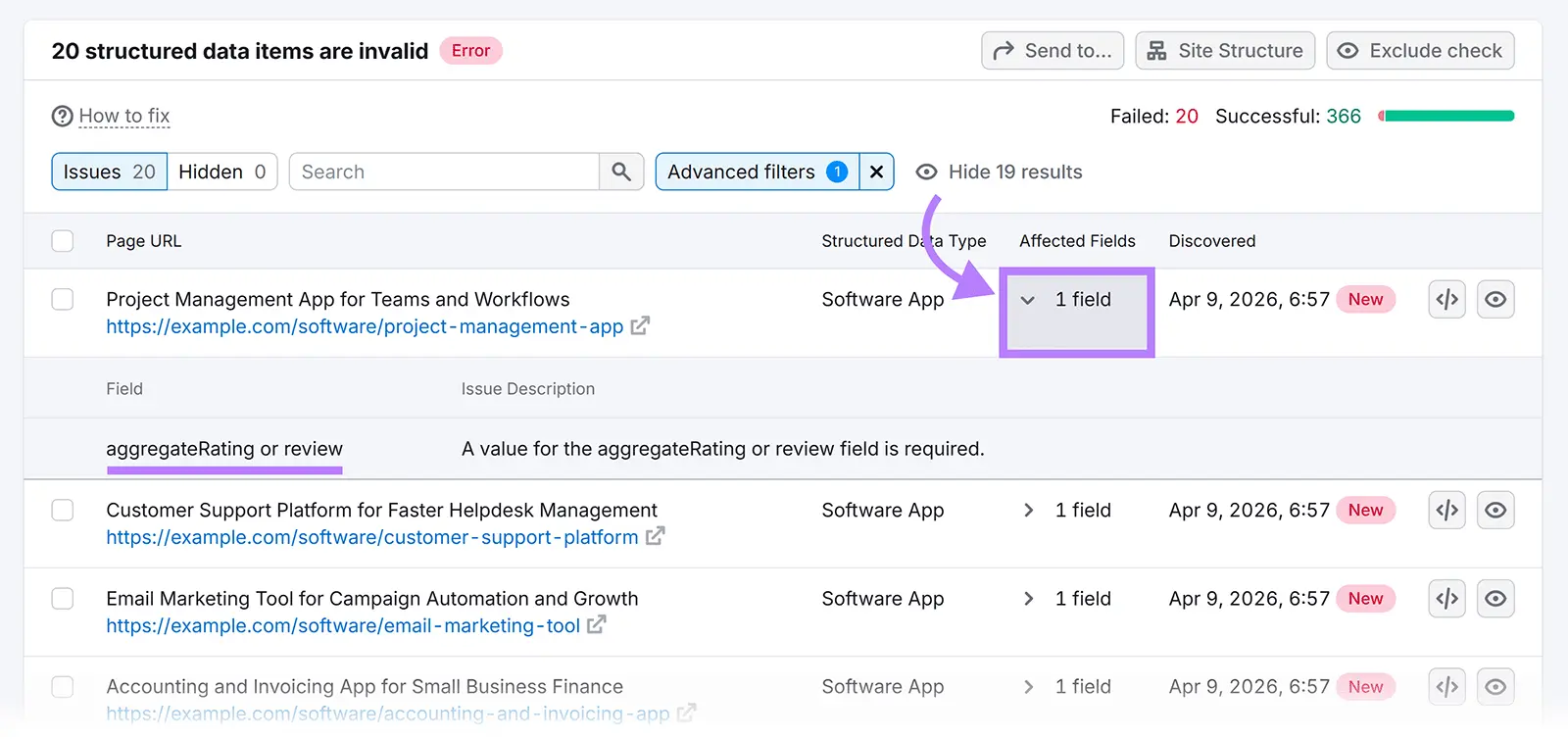Switch to the Hidden 0 tab
Screen dimensions: 1568x739
click(x=222, y=172)
